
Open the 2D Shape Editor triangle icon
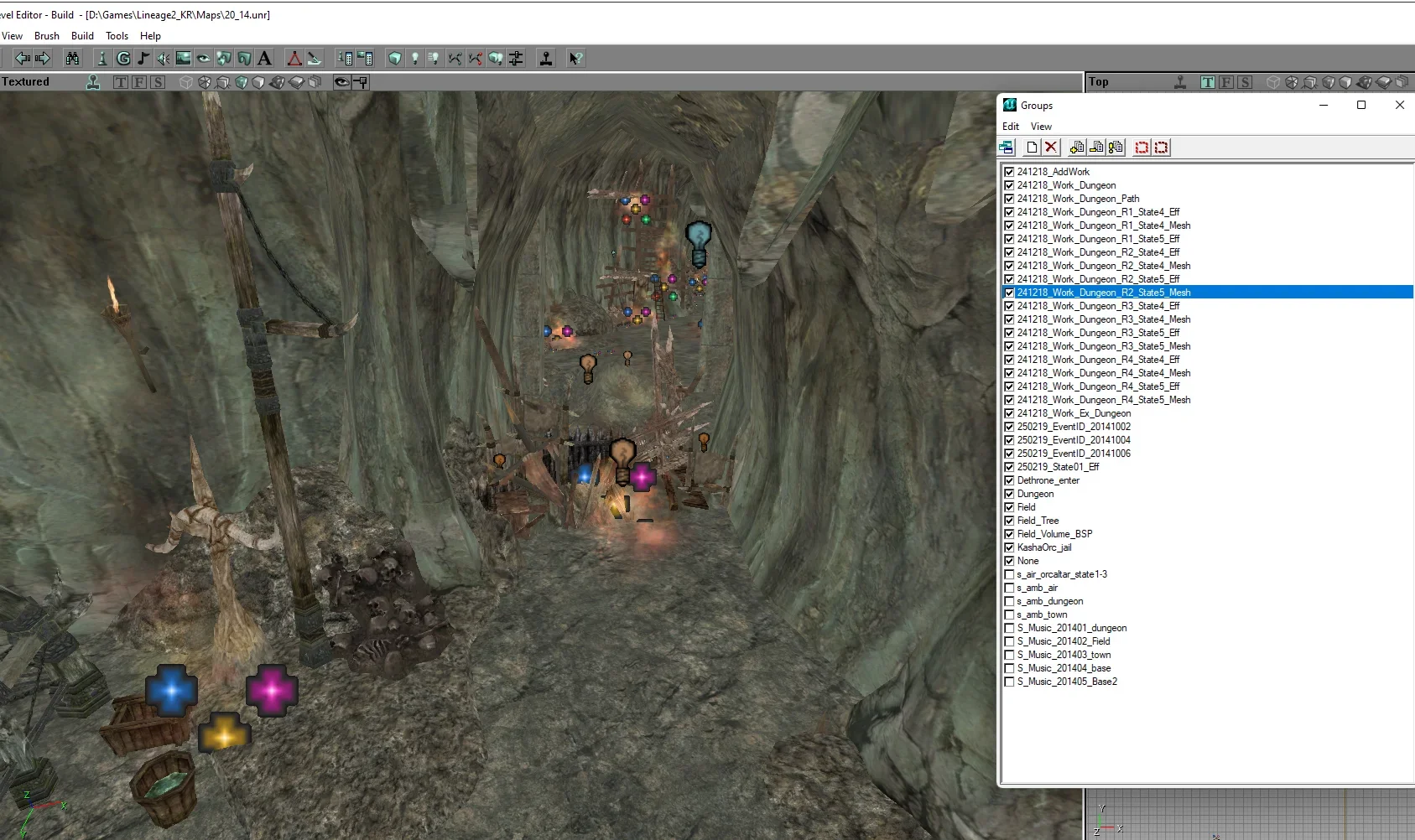[x=294, y=58]
